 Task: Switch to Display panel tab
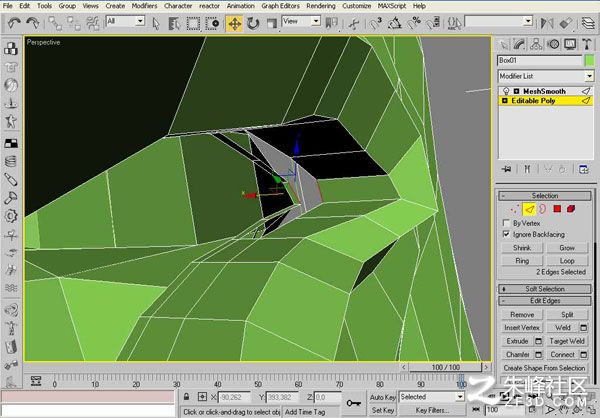pyautogui.click(x=570, y=45)
